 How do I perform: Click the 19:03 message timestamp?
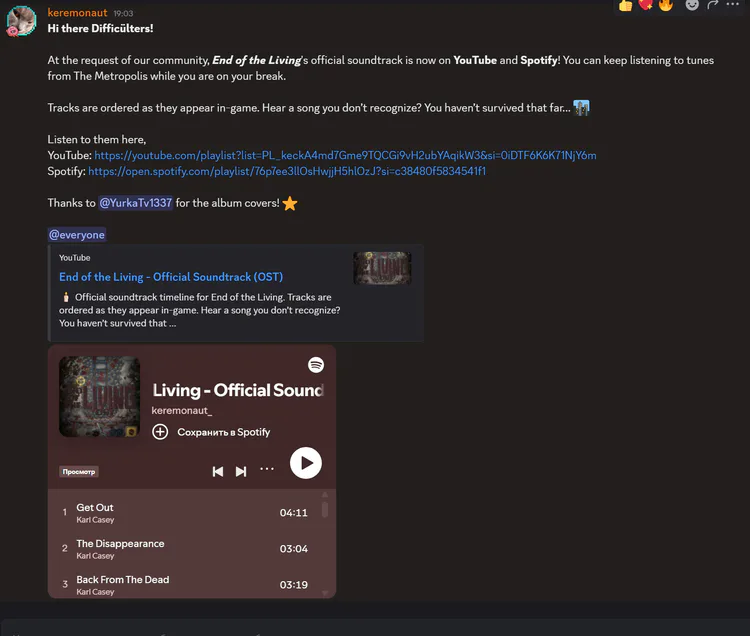pos(123,13)
